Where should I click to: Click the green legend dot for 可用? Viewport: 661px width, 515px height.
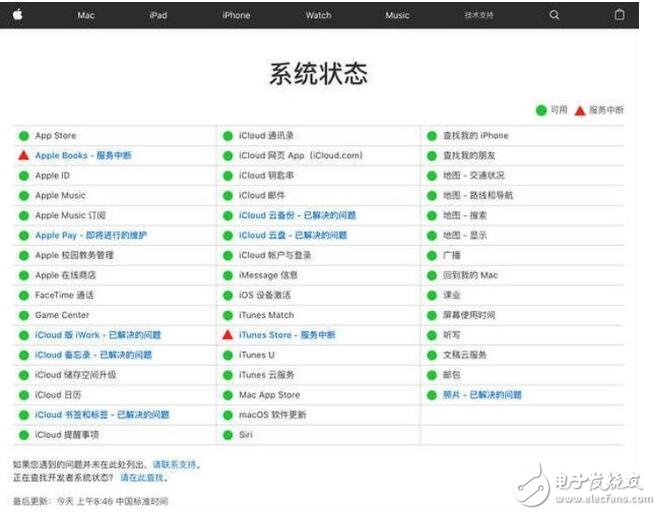coord(541,110)
